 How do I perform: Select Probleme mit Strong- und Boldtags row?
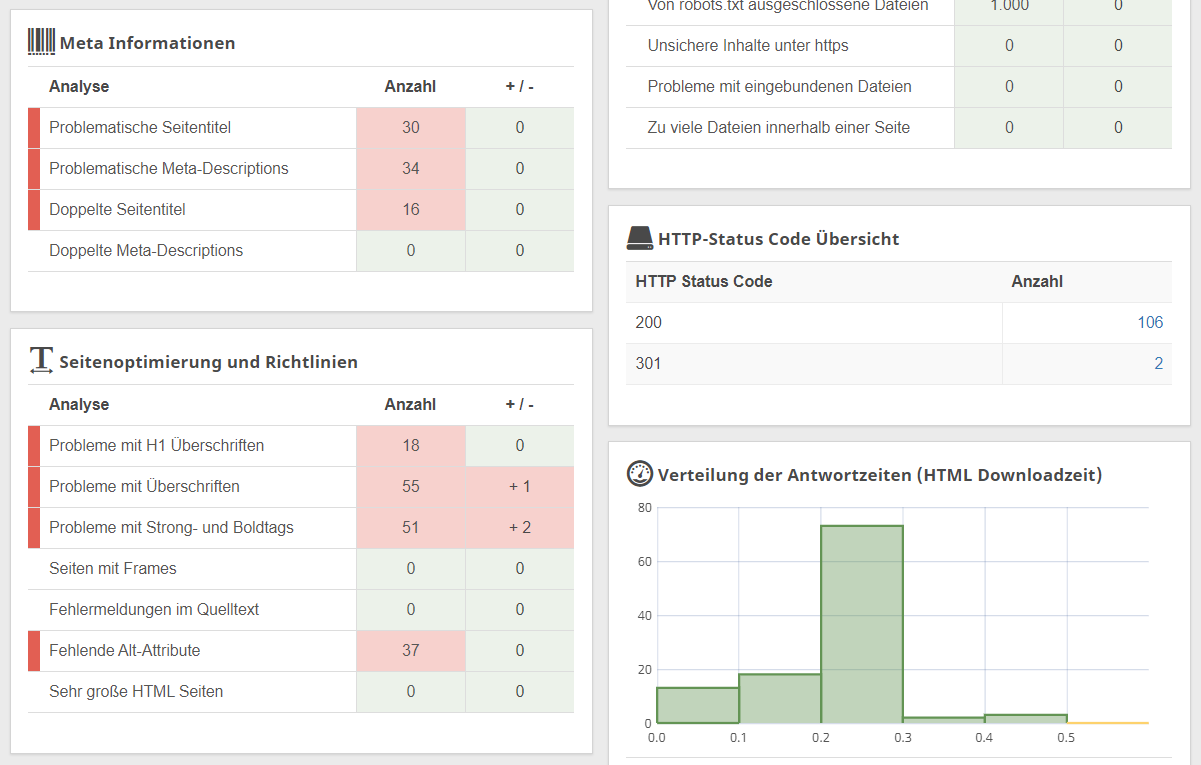pyautogui.click(x=171, y=528)
